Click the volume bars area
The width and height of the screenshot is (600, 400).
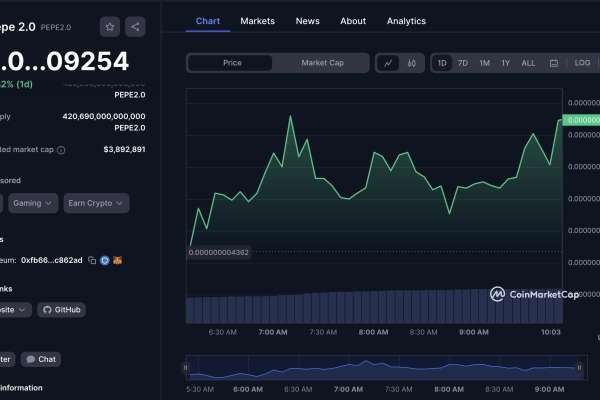coord(374,306)
